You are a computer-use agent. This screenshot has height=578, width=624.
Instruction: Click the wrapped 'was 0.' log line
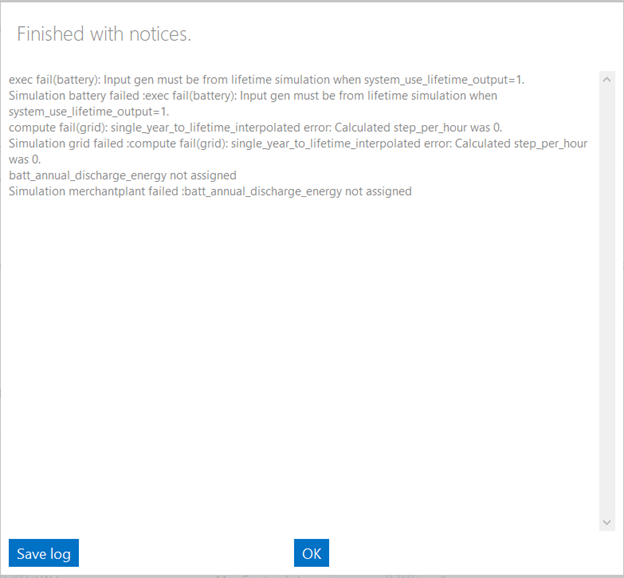(x=24, y=159)
